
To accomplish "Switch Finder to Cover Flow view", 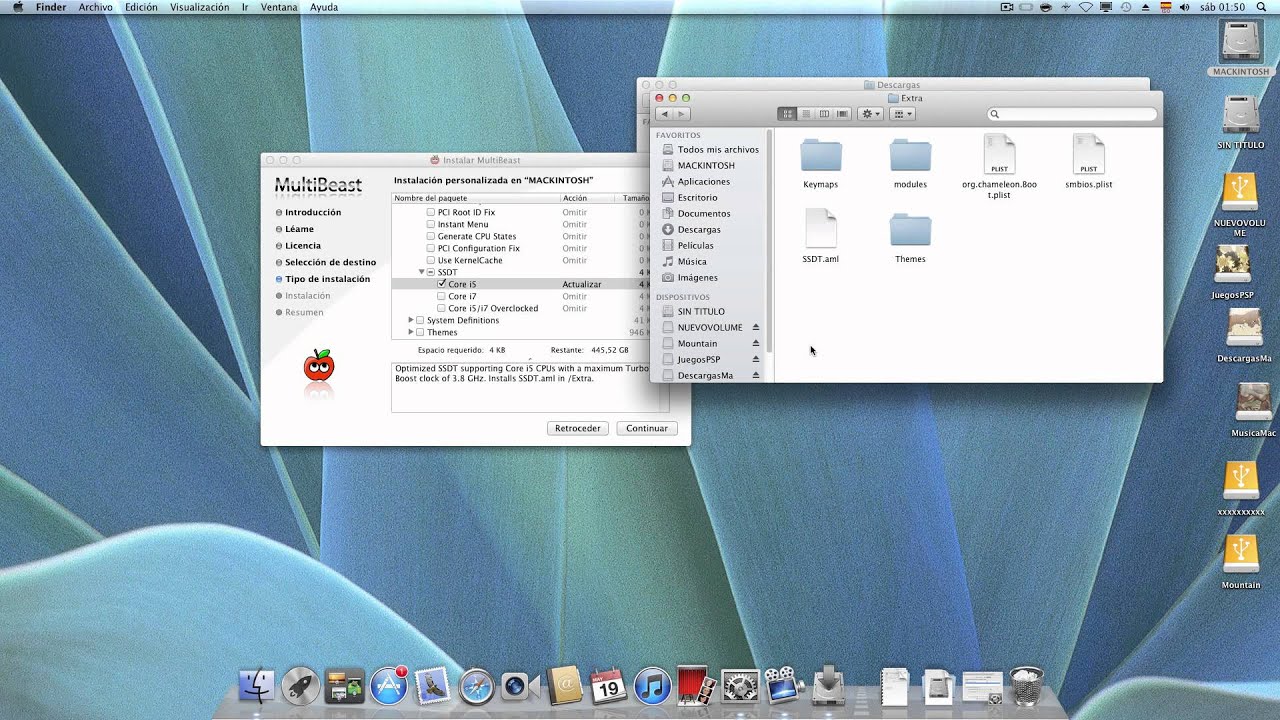I will click(842, 114).
